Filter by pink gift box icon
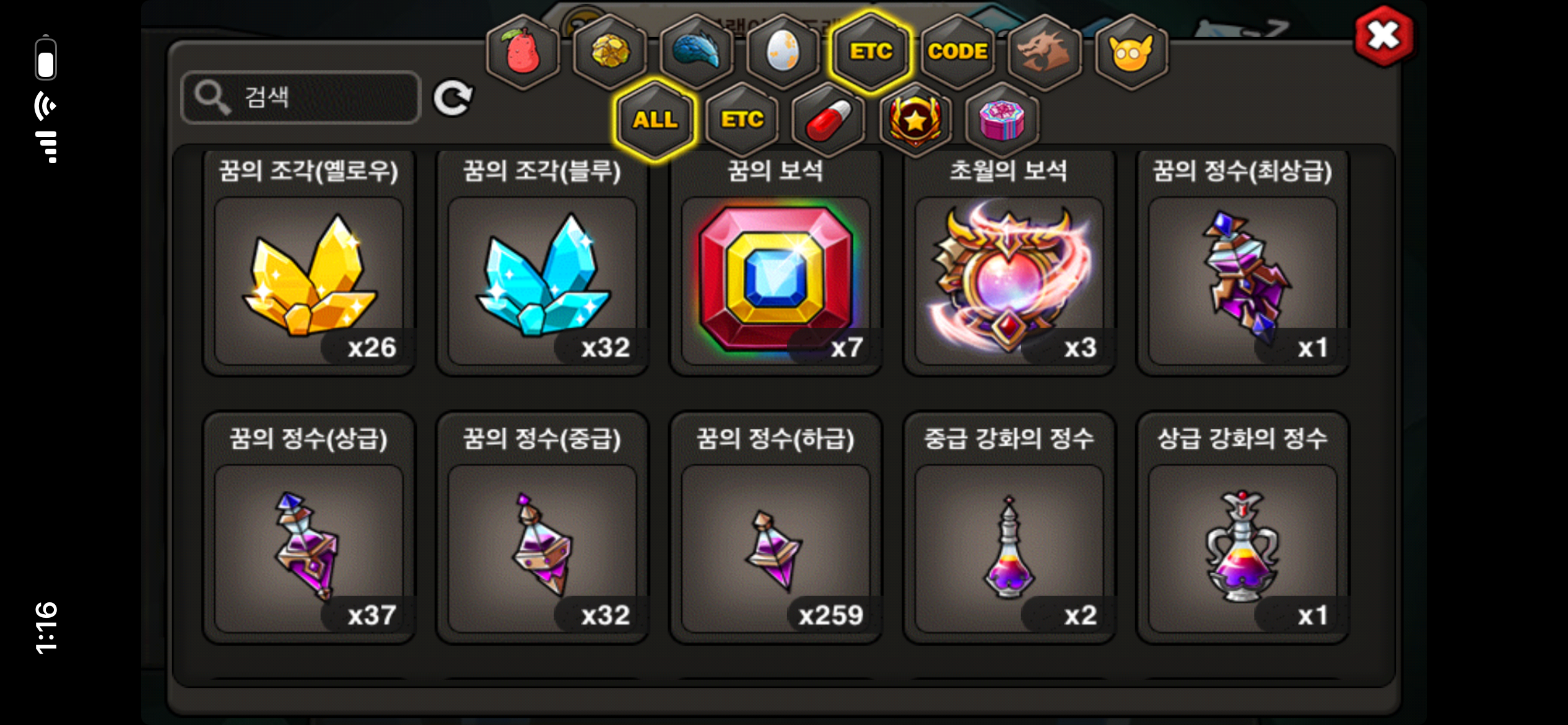Viewport: 1568px width, 725px height. click(1002, 120)
